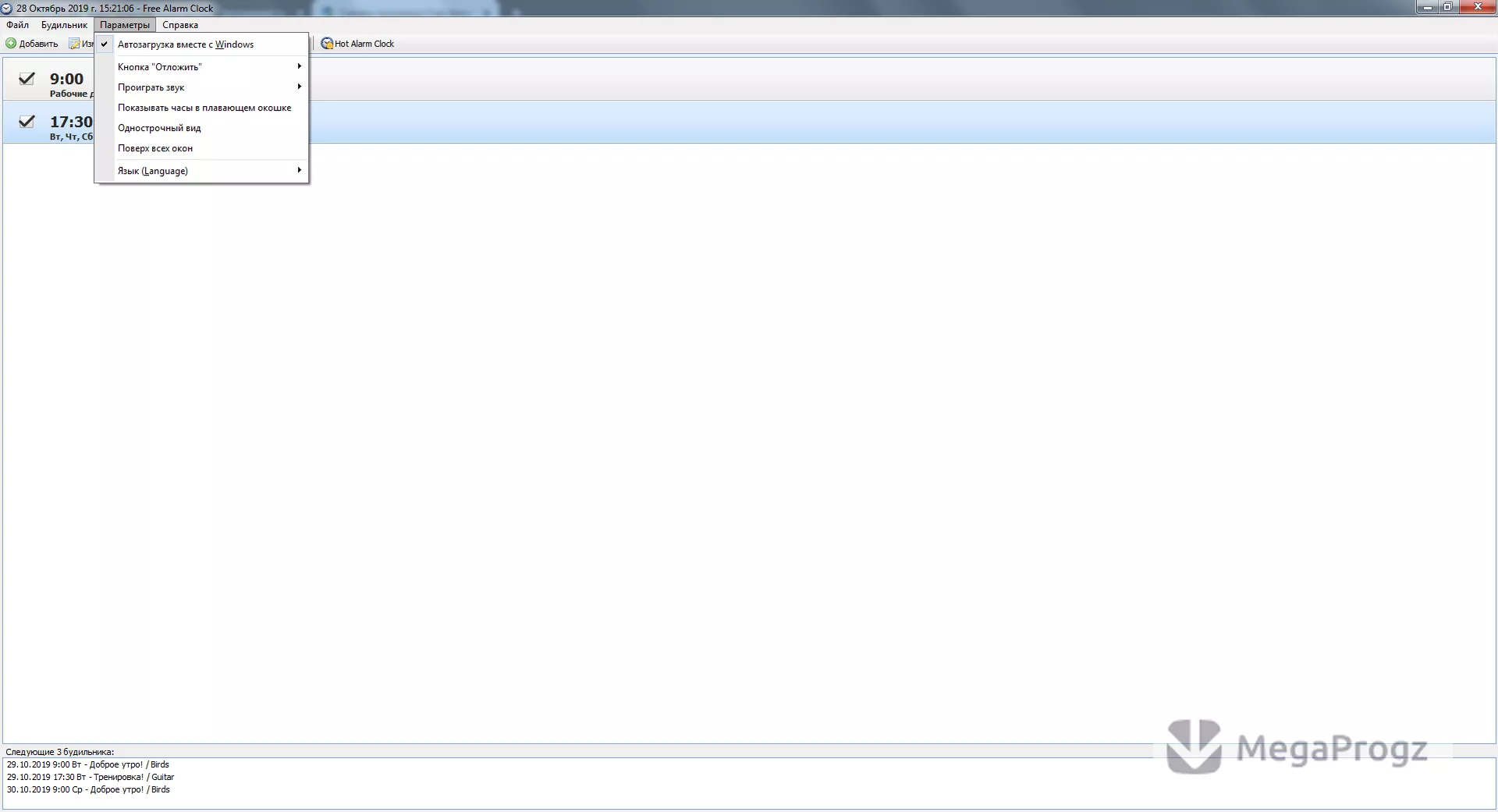This screenshot has height=812, width=1498.
Task: Close the Free Alarm Clock window
Action: point(1477,8)
